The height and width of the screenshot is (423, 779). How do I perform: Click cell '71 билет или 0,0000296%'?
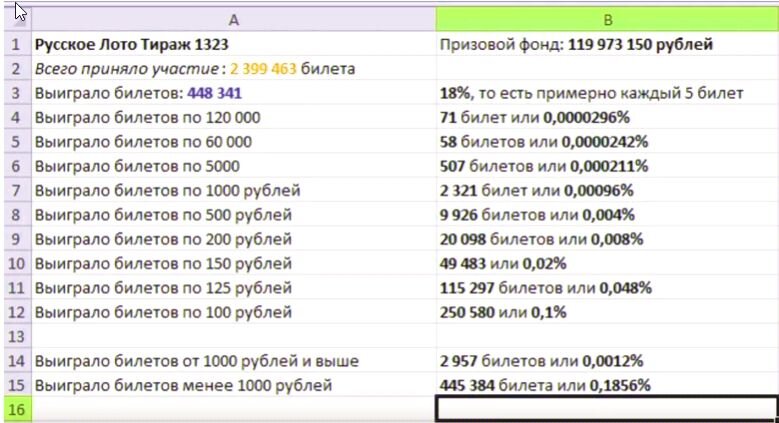point(607,117)
